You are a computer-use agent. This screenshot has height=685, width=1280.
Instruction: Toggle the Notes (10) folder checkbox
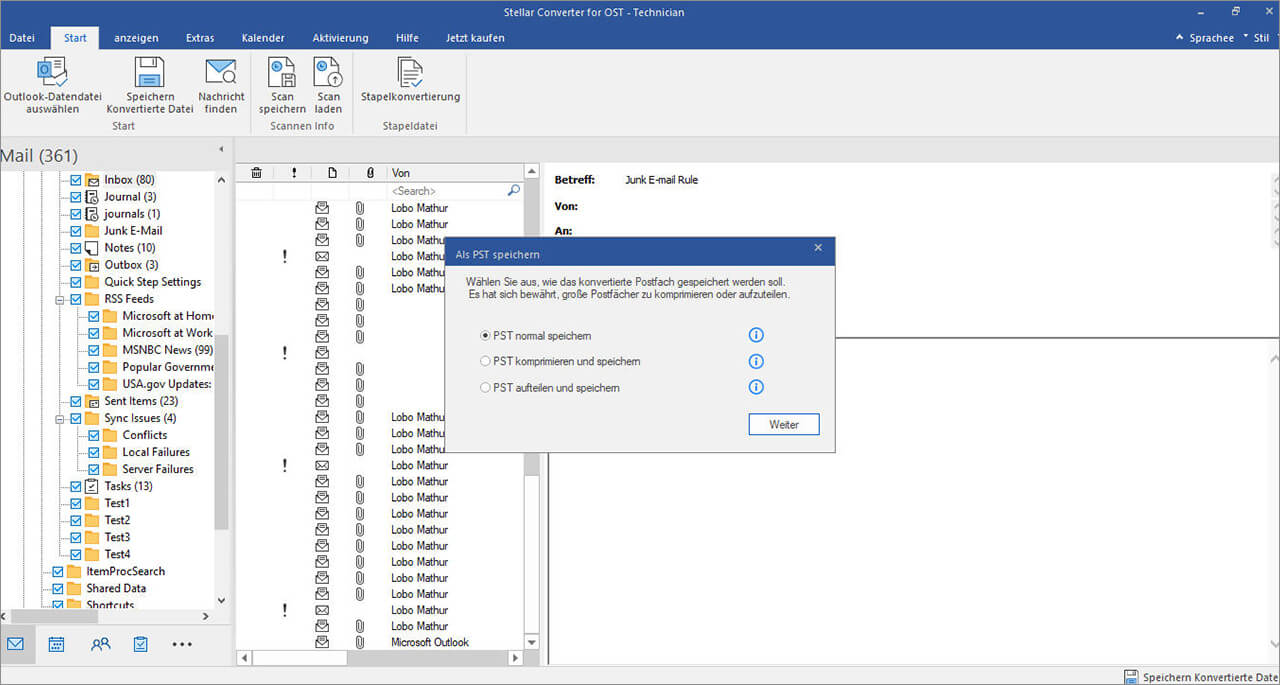76,248
